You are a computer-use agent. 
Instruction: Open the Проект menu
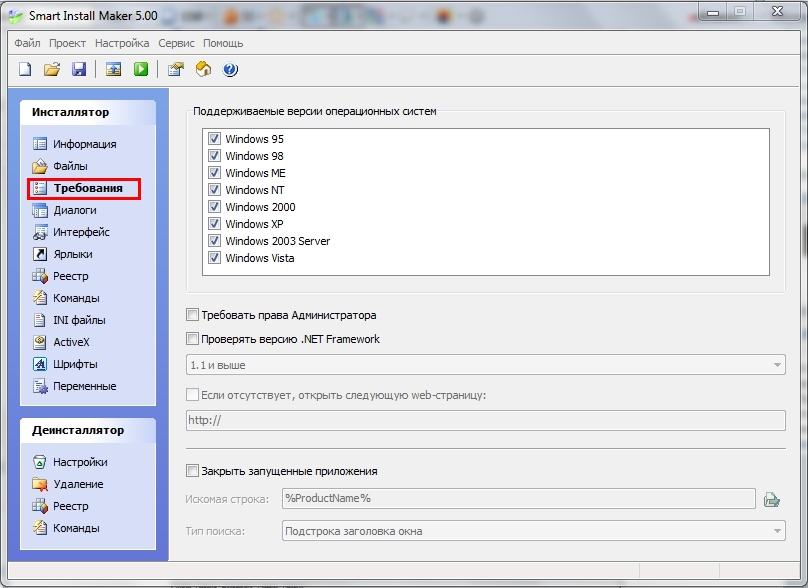tap(68, 43)
